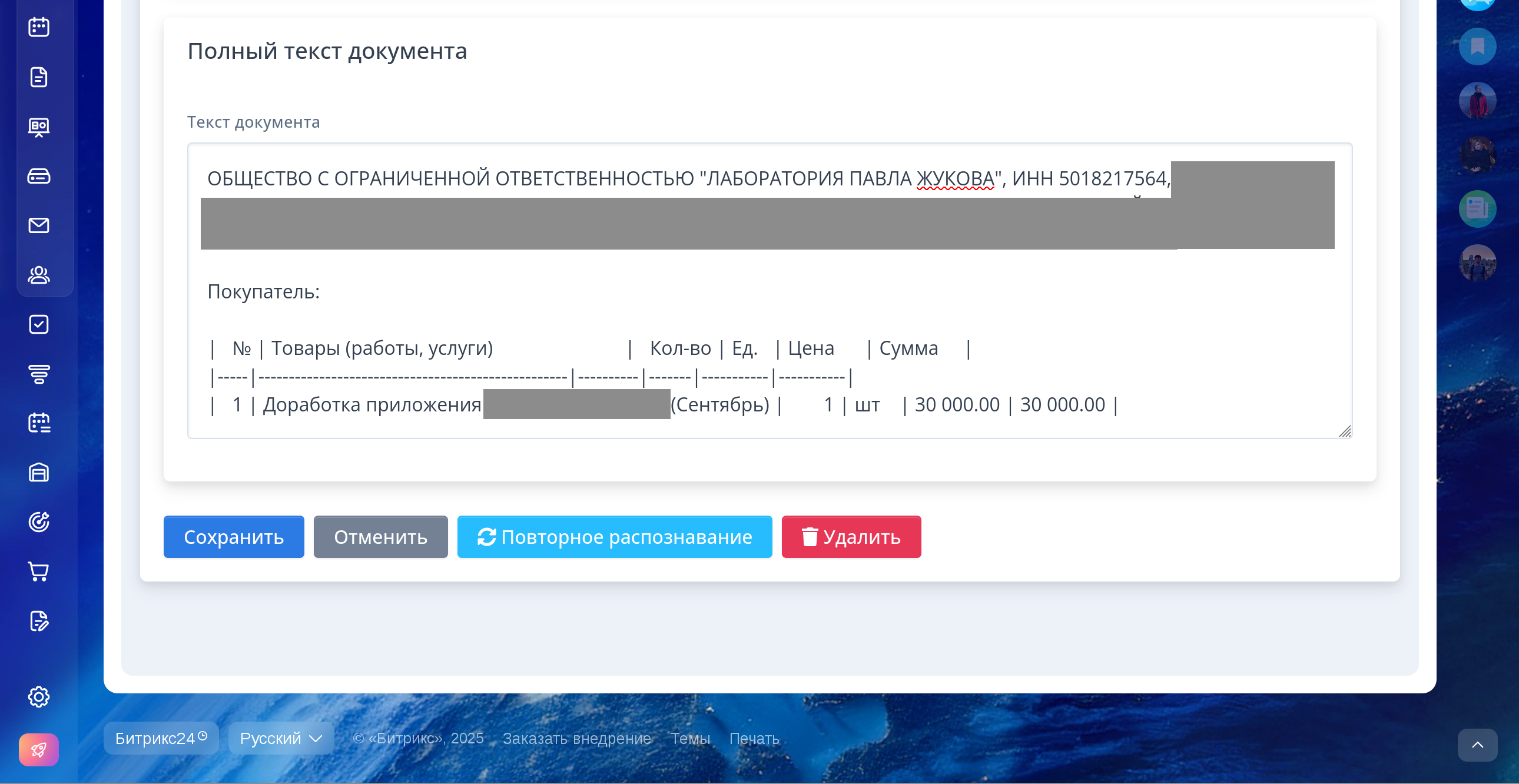Image resolution: width=1519 pixels, height=784 pixels.
Task: Click the mail envelope sidebar icon
Action: tap(39, 225)
